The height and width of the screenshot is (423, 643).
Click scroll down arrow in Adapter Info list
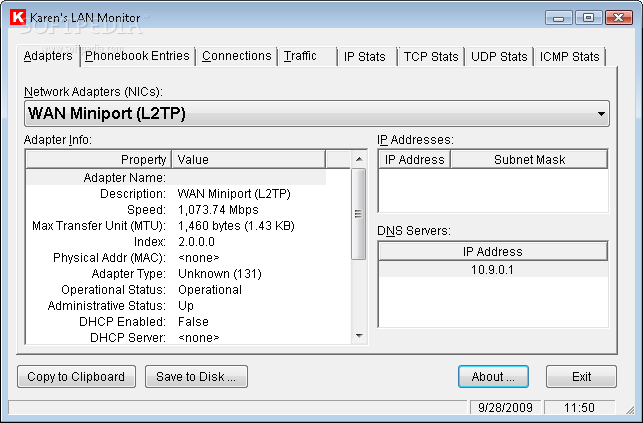(x=359, y=336)
